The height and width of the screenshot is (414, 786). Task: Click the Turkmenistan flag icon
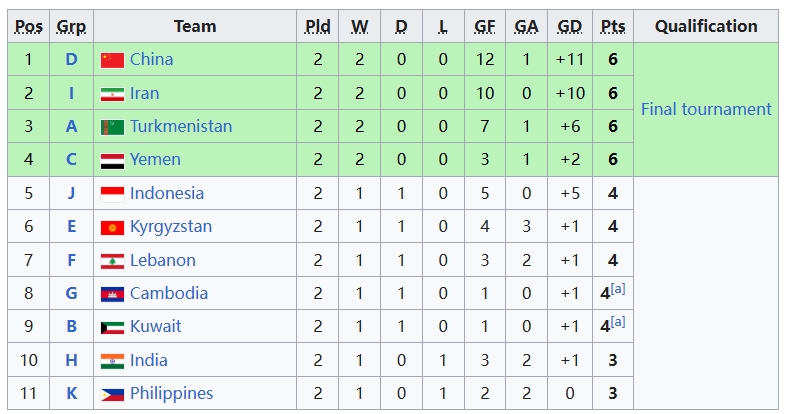click(x=112, y=127)
